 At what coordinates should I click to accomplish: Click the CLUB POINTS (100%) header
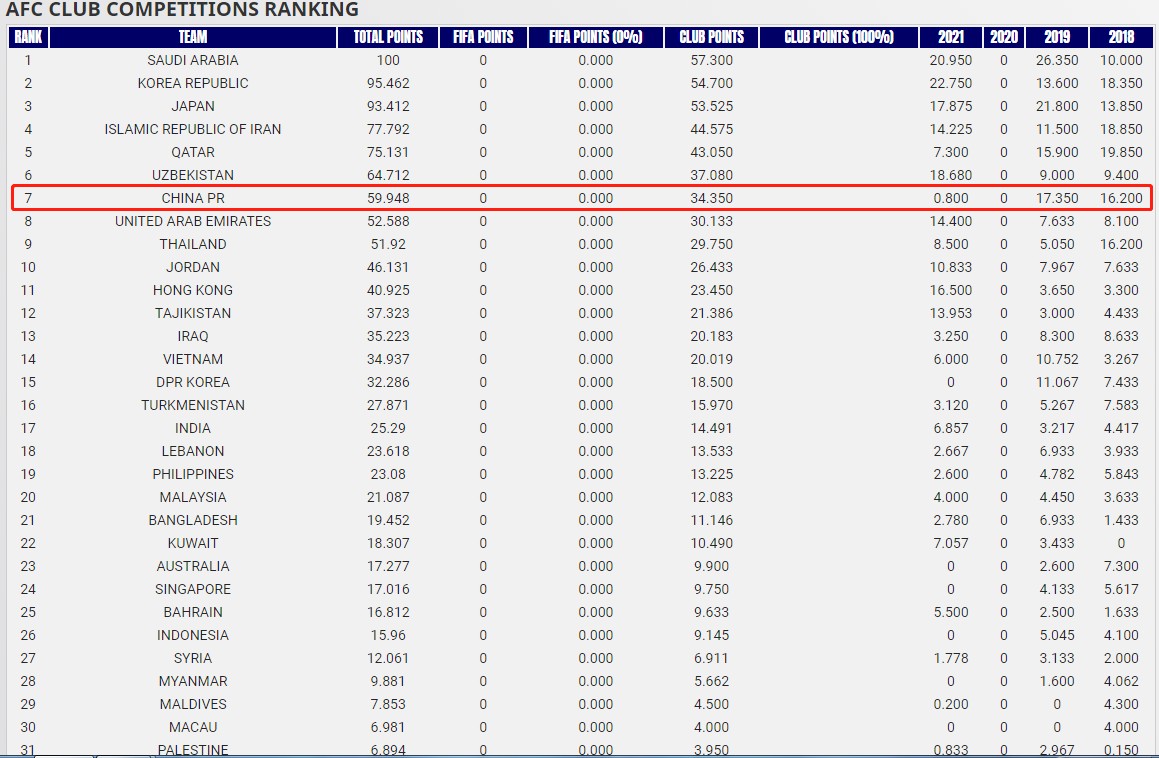coord(839,37)
